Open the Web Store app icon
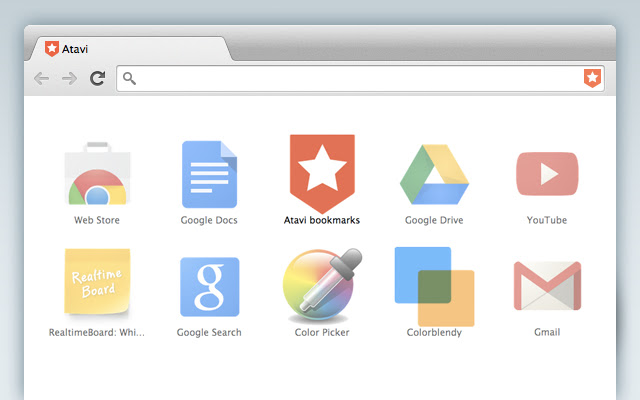Screen dimensions: 640x400 click(x=97, y=173)
